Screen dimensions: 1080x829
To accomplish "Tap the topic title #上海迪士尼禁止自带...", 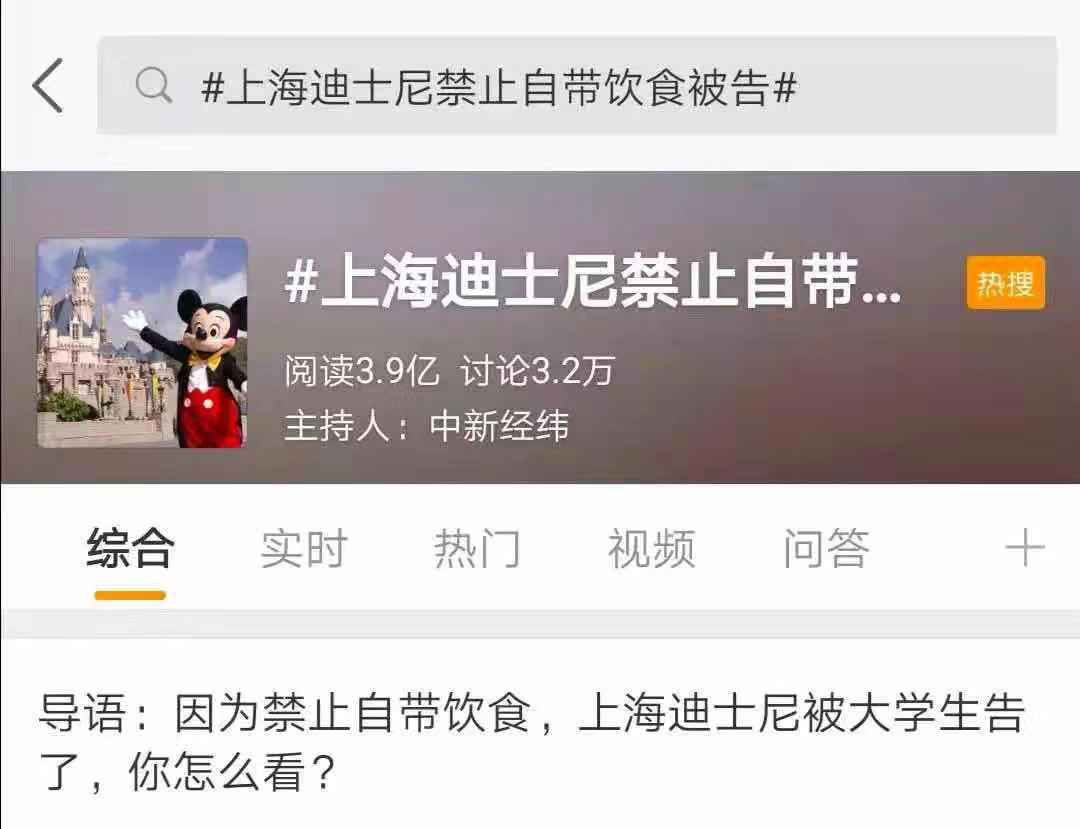I will 593,282.
